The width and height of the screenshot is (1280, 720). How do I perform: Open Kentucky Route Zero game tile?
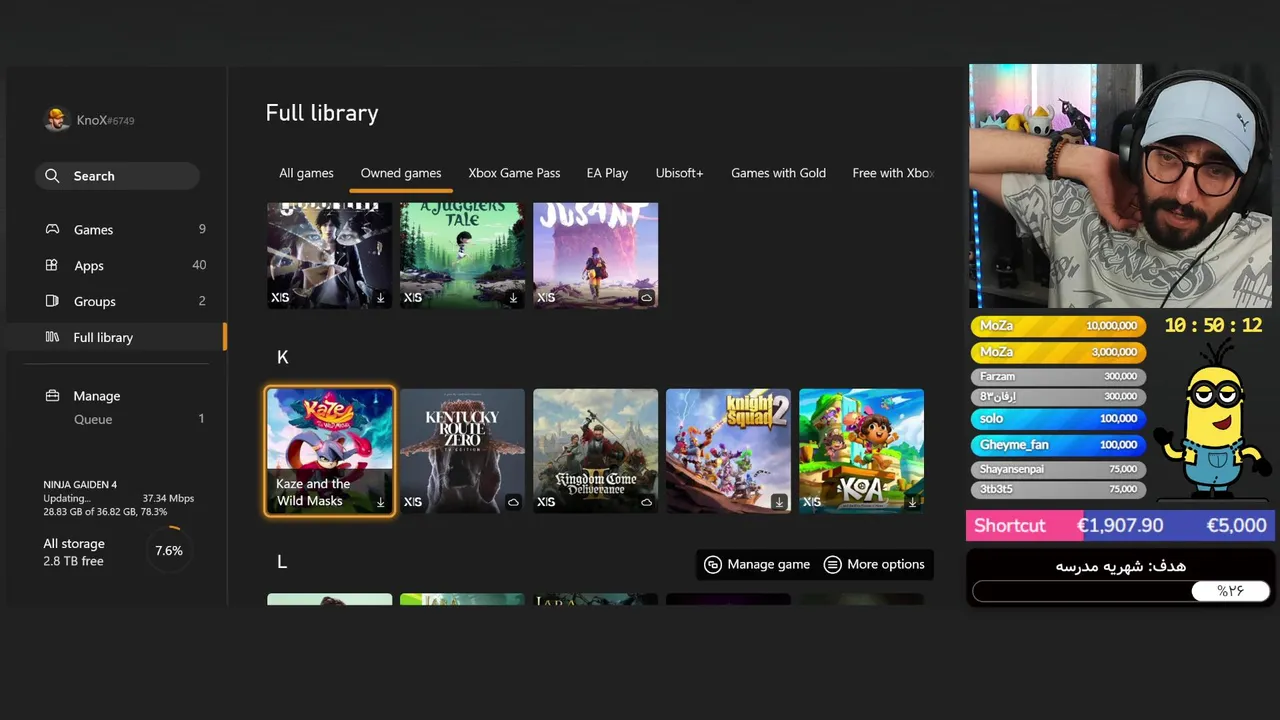point(462,451)
